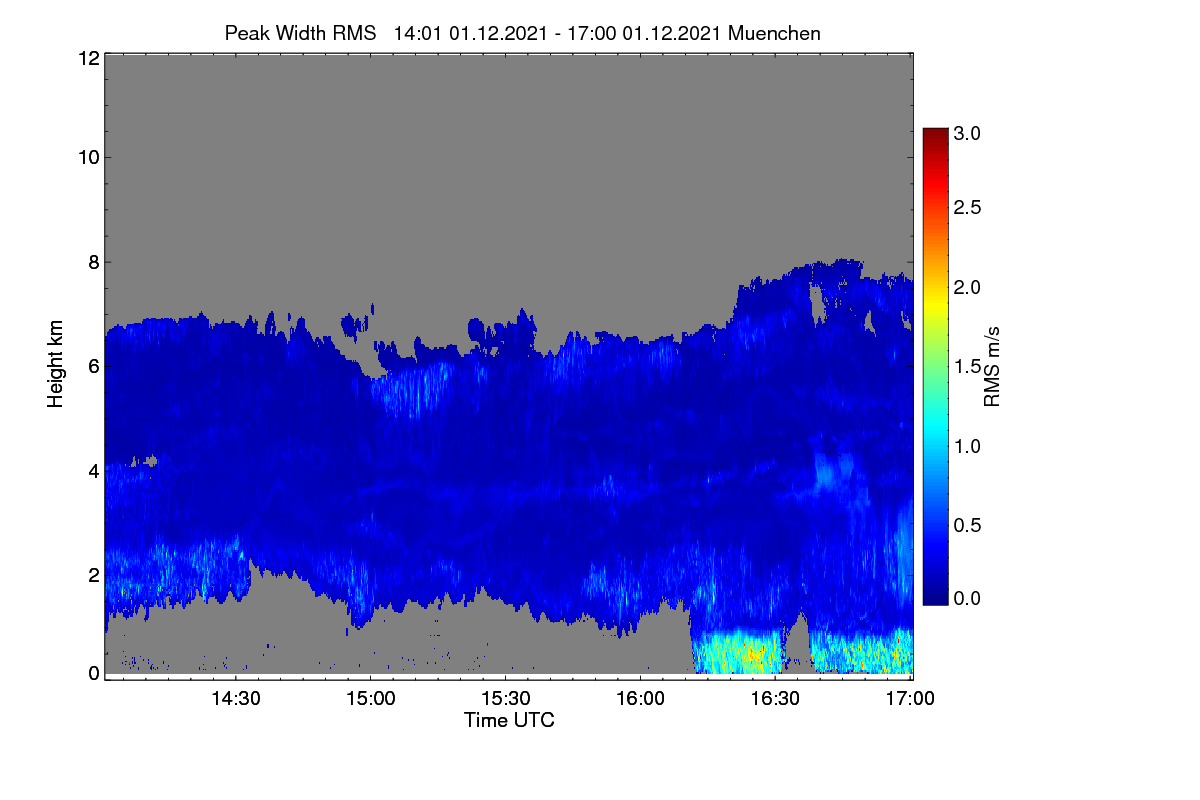Click the 15:00 time tick label
Viewport: 1200px width, 800px height.
coord(370,699)
